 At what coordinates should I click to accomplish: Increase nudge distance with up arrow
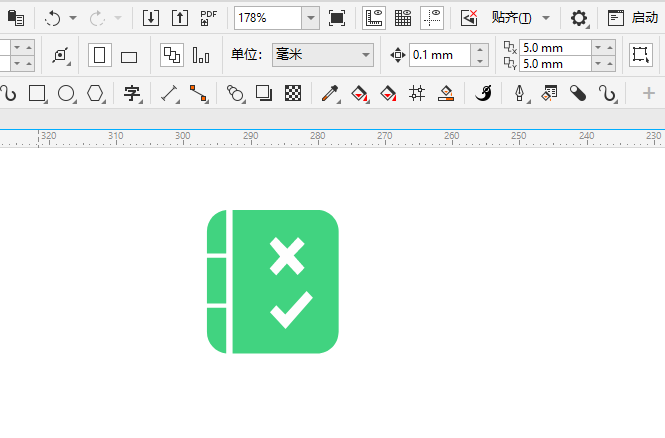480,50
